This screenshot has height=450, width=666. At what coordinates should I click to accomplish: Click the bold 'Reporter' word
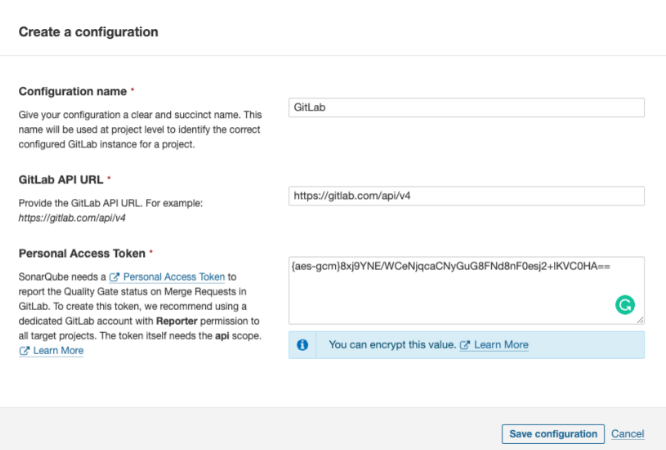(x=177, y=321)
